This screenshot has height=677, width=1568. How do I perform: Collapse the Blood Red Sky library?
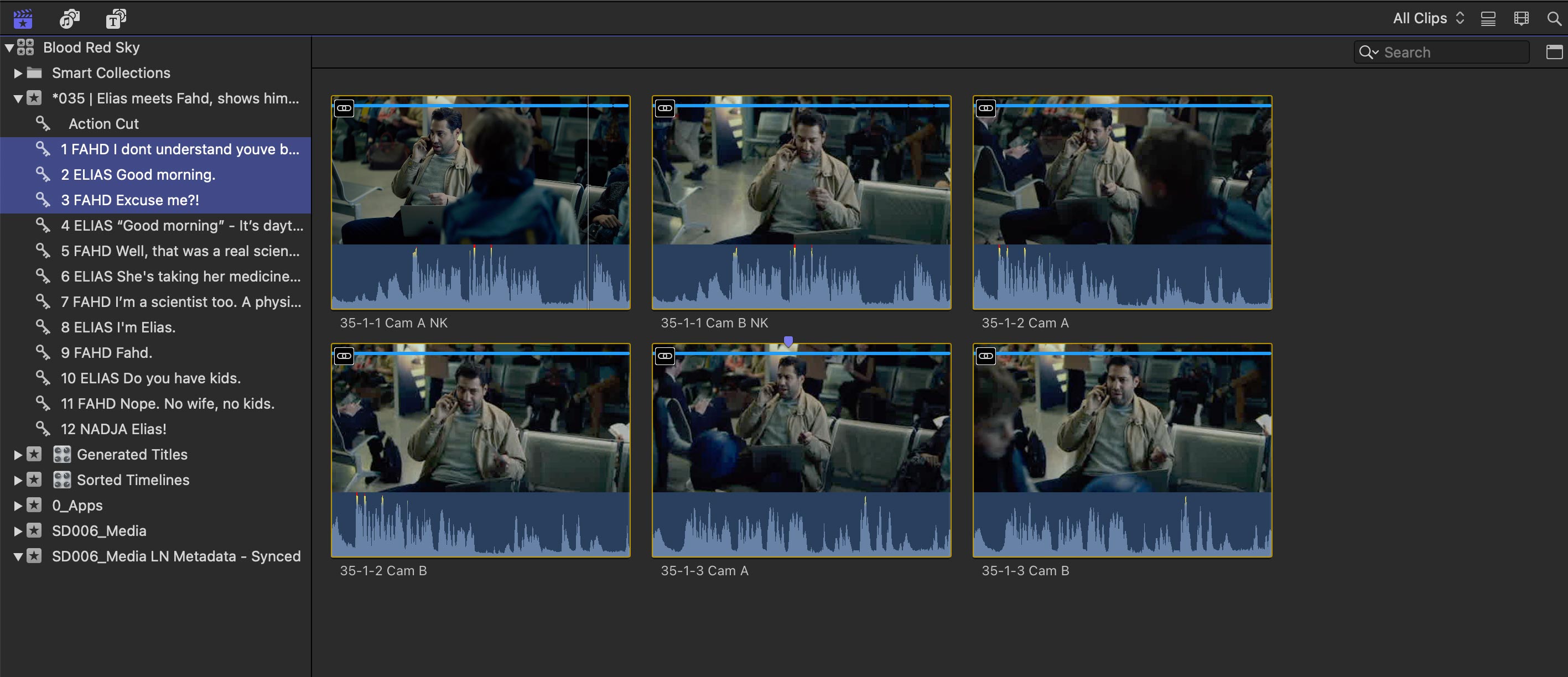[9, 48]
